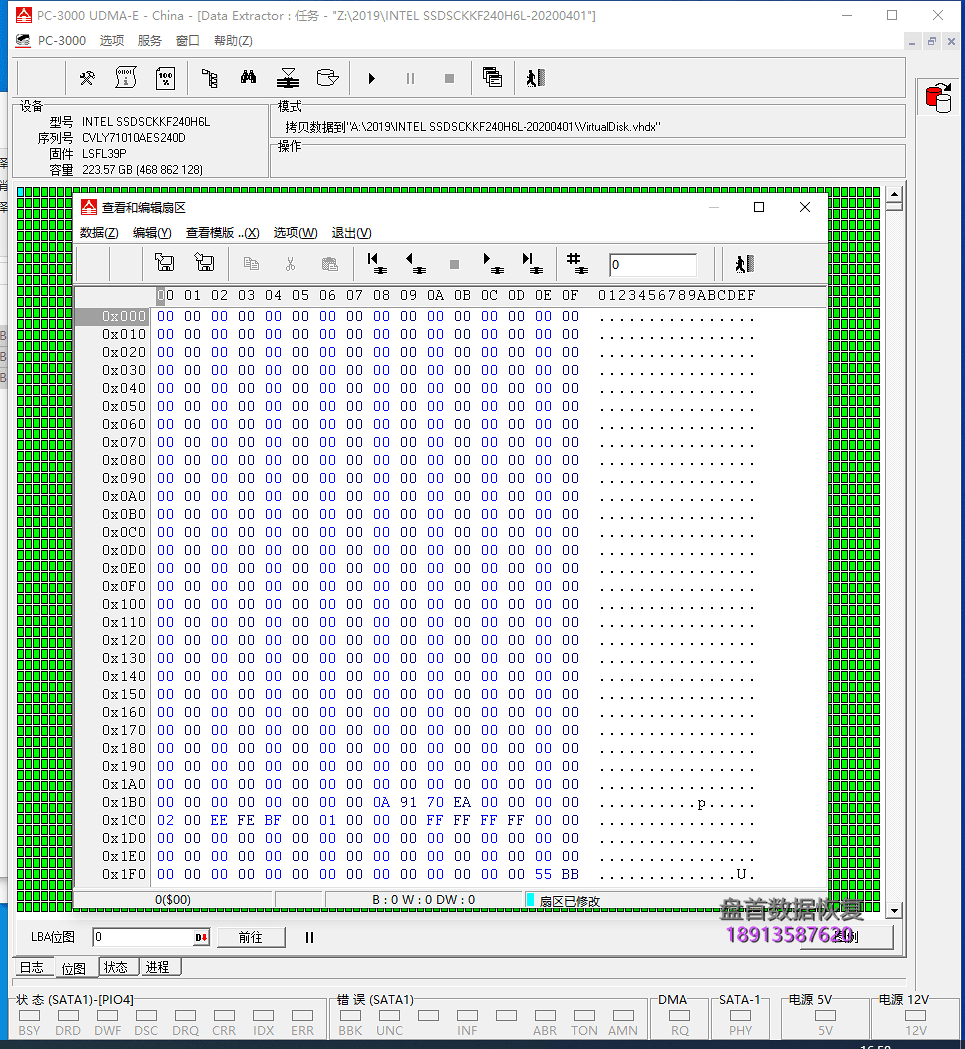Click the 扇区已修改 status indicator

(563, 900)
